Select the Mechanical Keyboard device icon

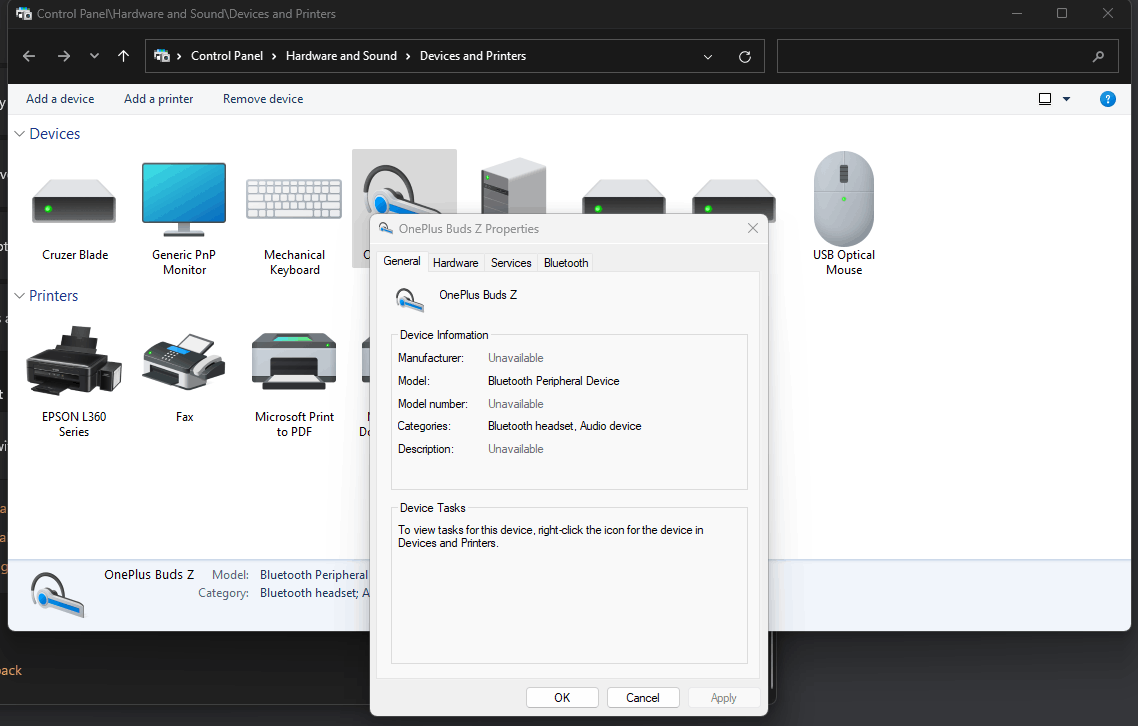[x=294, y=199]
